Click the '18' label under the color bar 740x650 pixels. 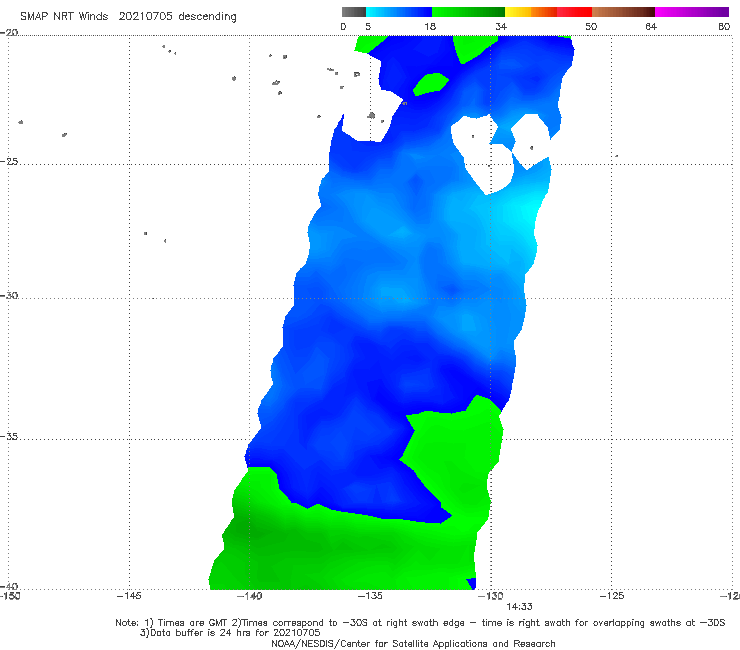[430, 27]
